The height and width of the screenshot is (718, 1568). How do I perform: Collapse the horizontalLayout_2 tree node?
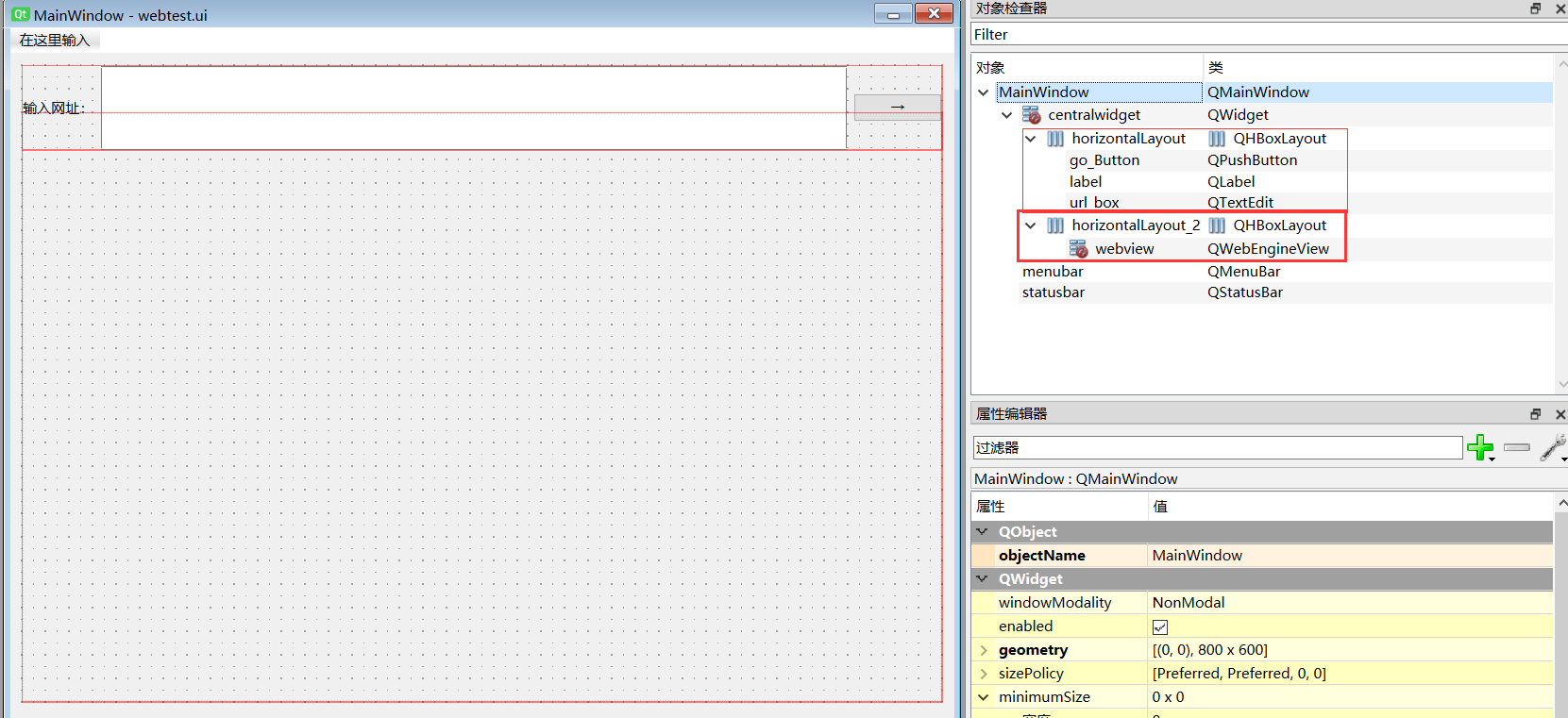1031,225
